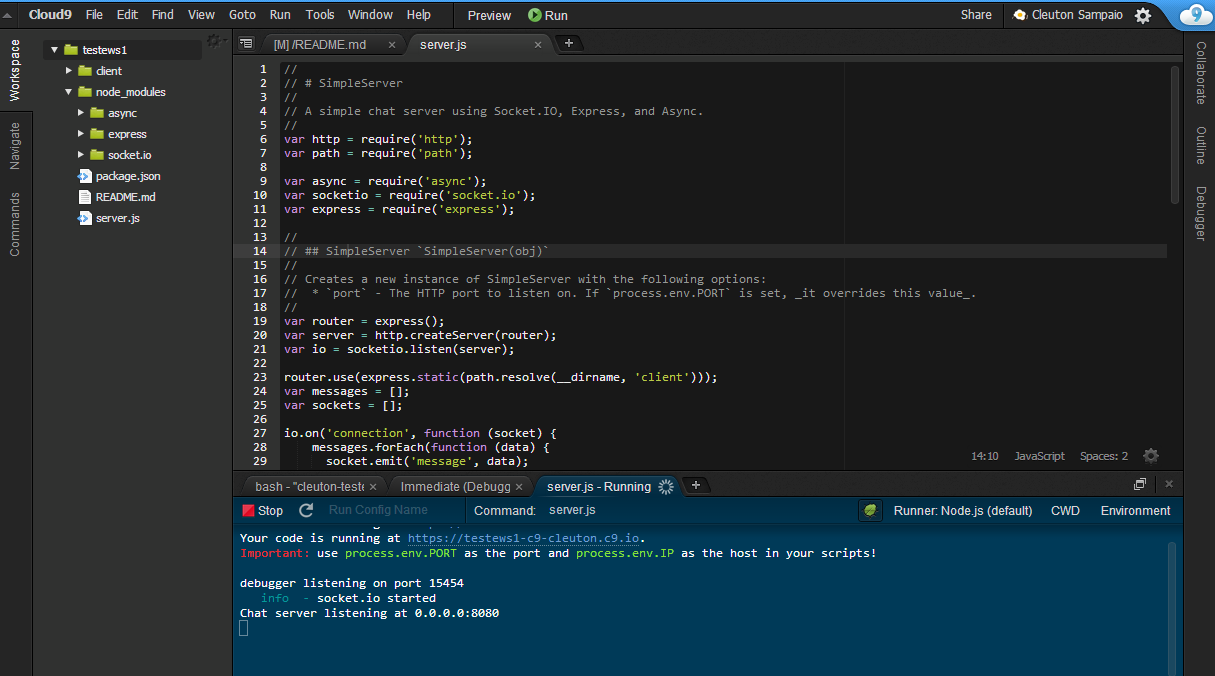Image resolution: width=1215 pixels, height=676 pixels.
Task: Click the green Run button icon
Action: [535, 15]
